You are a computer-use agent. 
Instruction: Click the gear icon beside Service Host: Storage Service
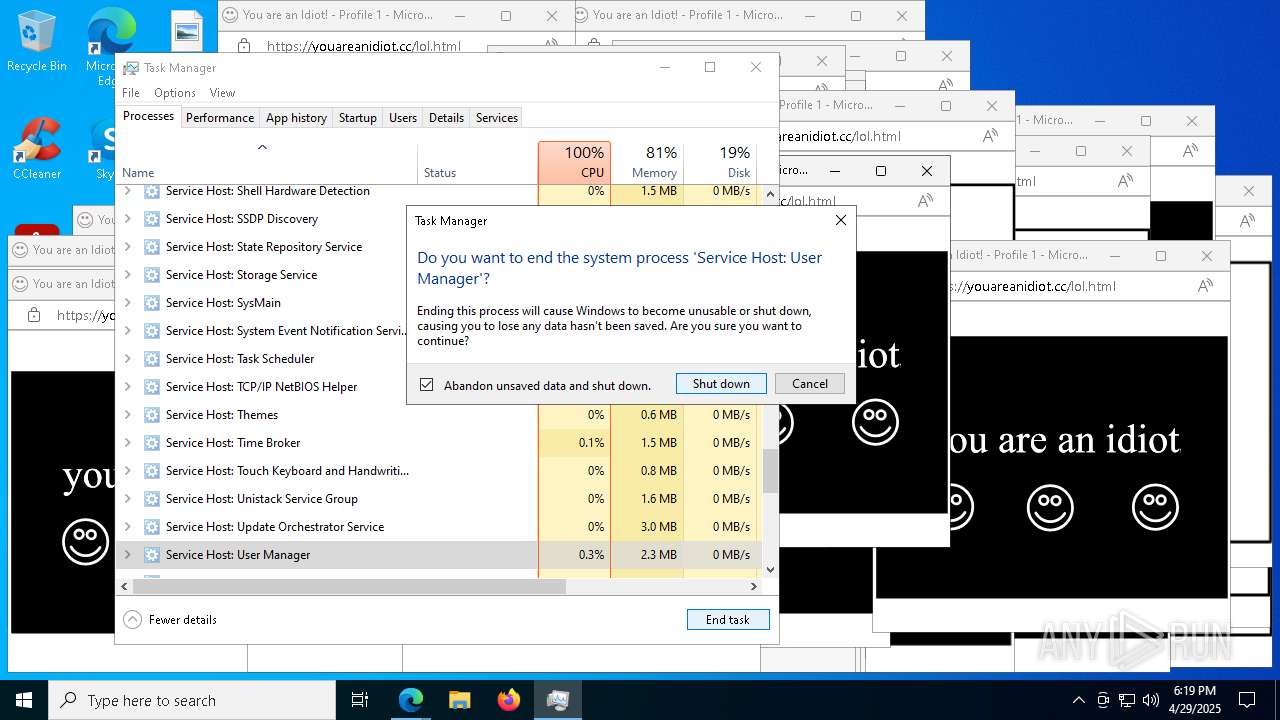pos(152,275)
